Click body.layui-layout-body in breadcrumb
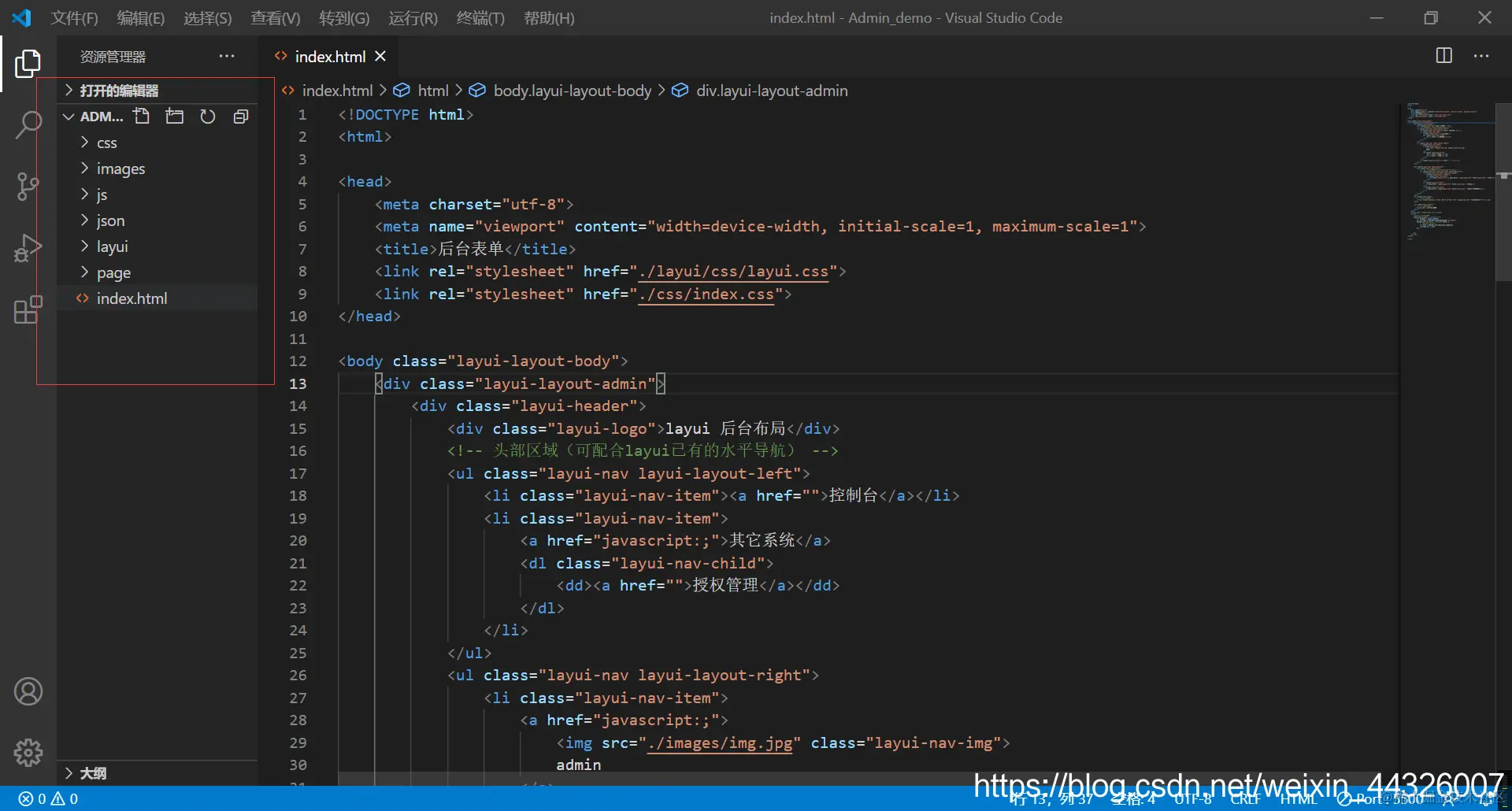 click(573, 91)
